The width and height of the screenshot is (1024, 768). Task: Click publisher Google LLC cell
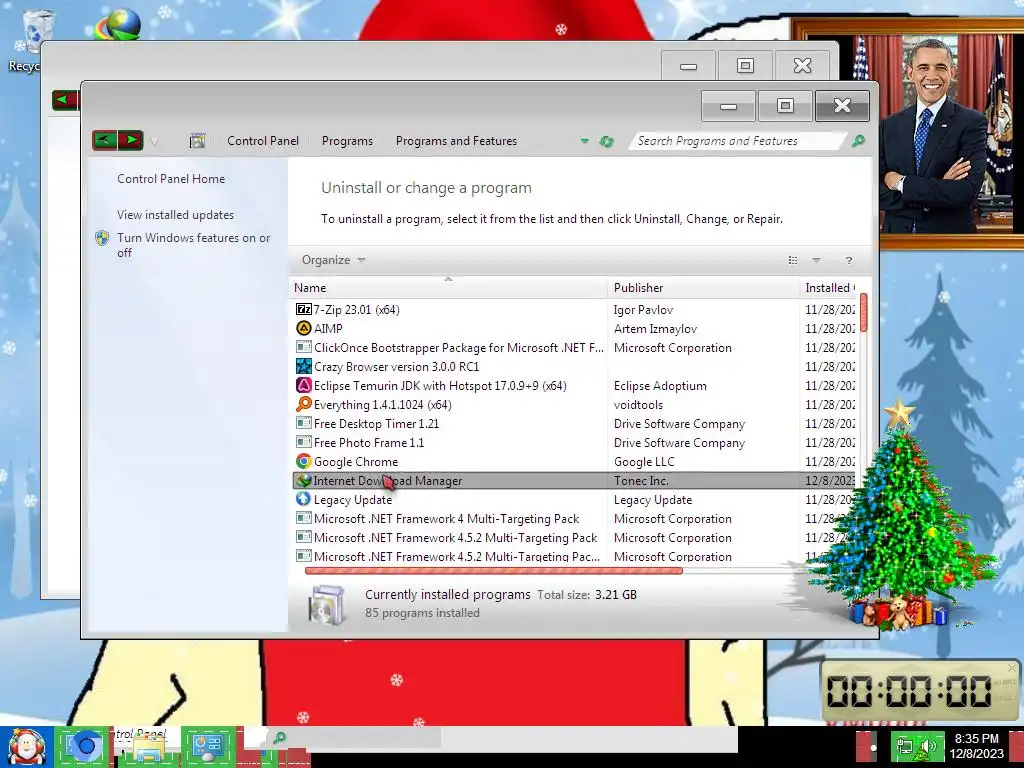coord(644,461)
